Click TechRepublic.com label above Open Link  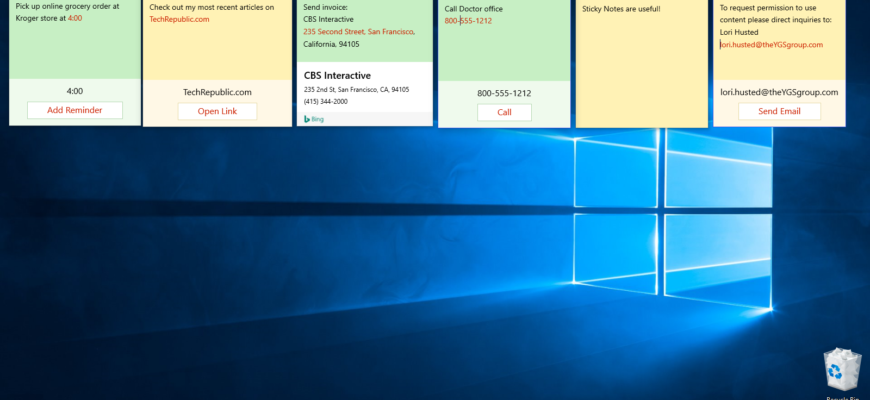217,92
